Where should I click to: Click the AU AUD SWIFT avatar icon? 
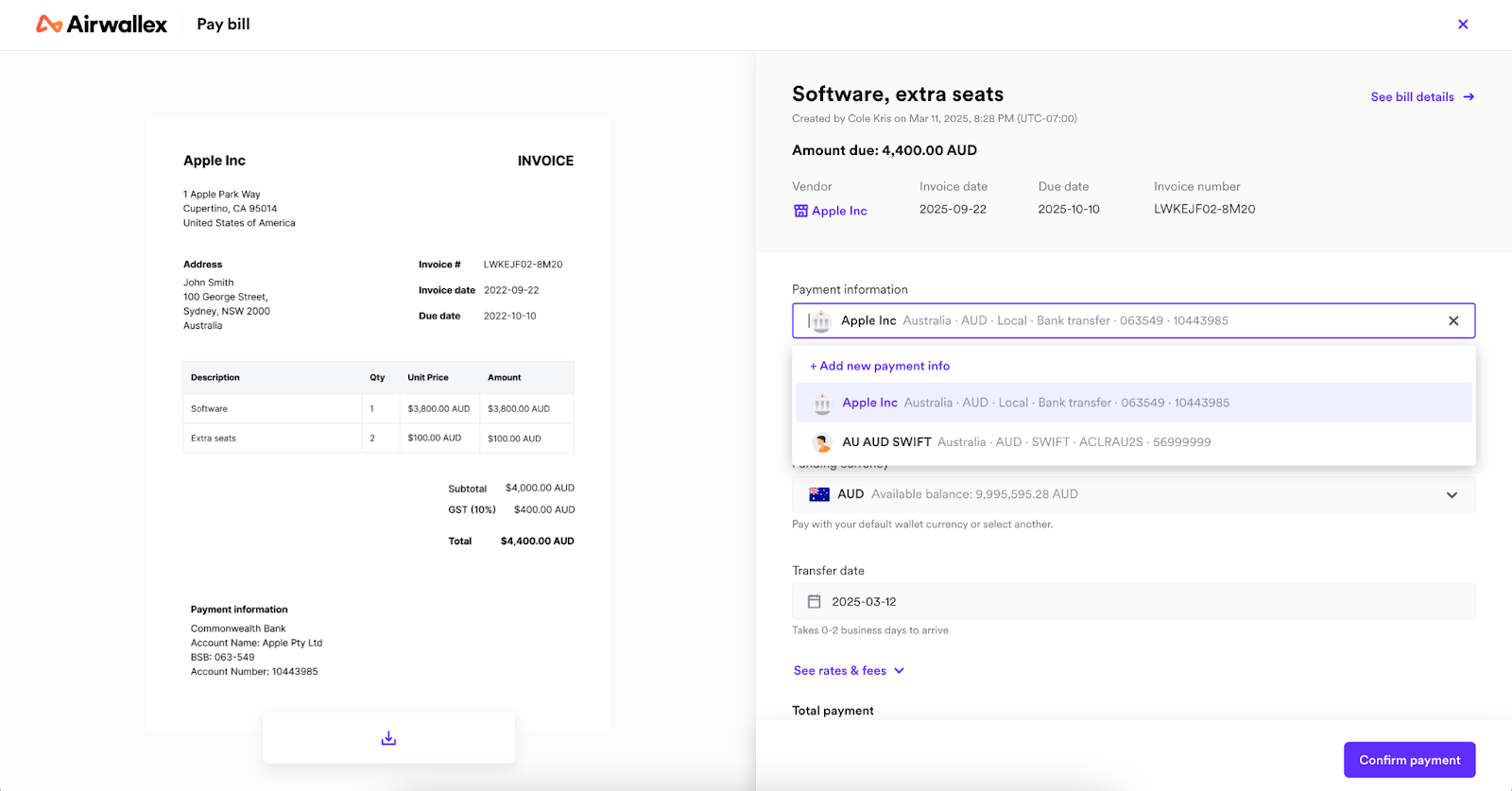tap(822, 442)
